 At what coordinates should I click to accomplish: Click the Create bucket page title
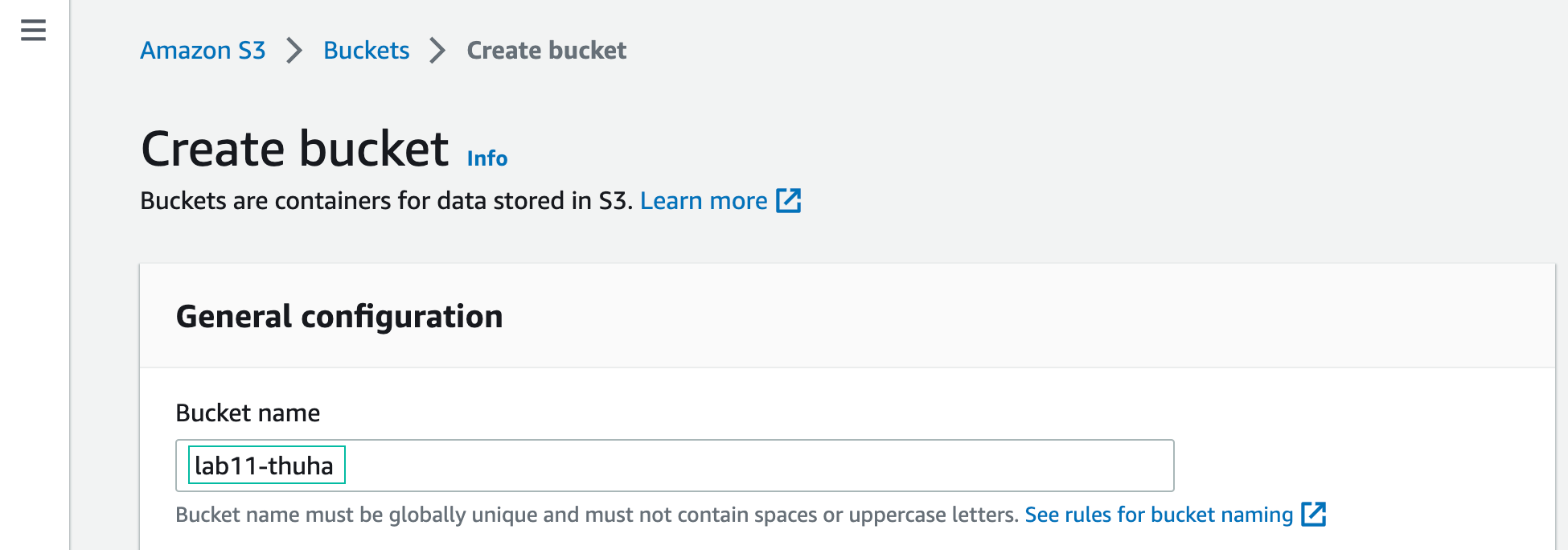click(294, 146)
